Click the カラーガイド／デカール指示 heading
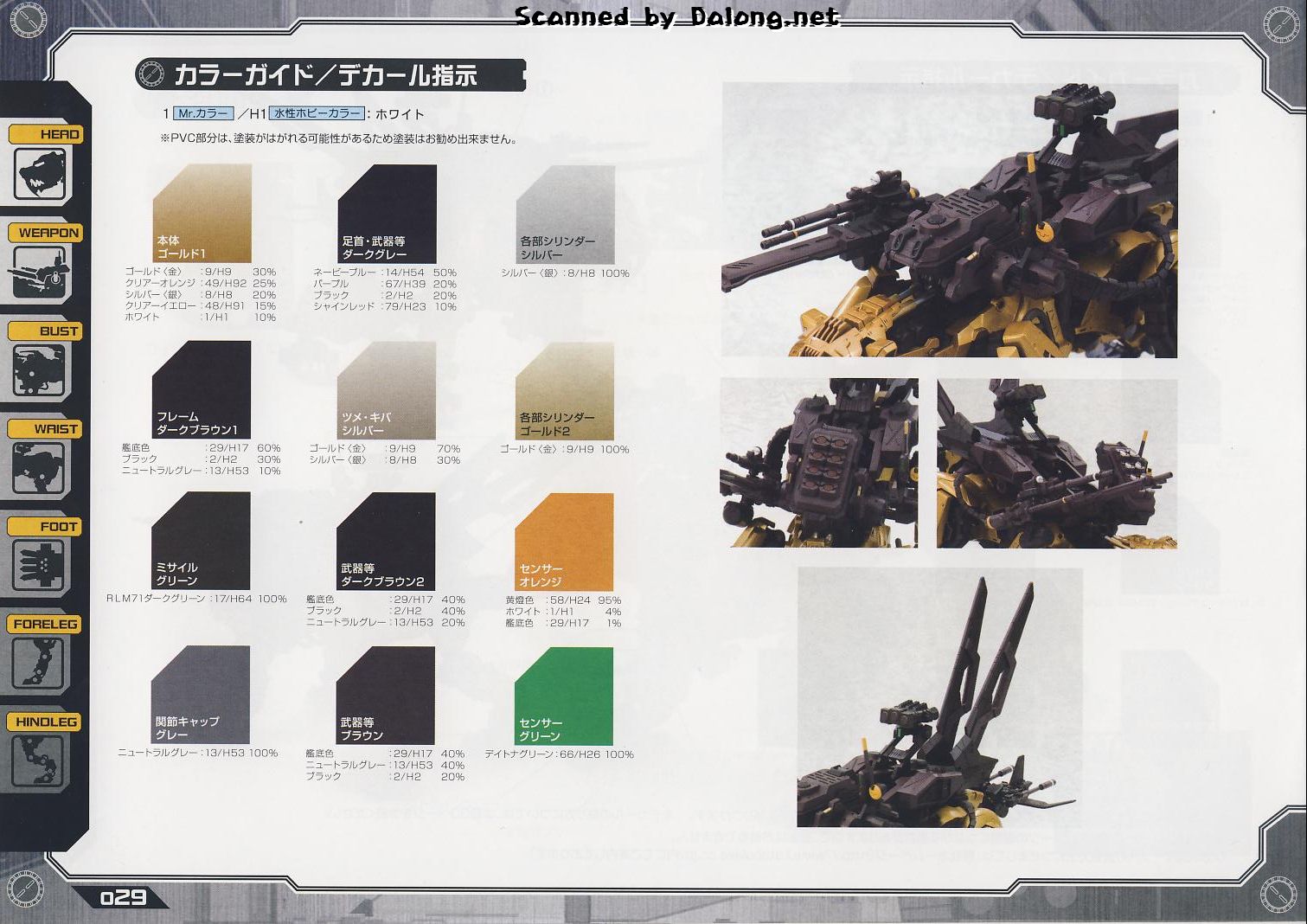Image resolution: width=1307 pixels, height=924 pixels. 325,75
